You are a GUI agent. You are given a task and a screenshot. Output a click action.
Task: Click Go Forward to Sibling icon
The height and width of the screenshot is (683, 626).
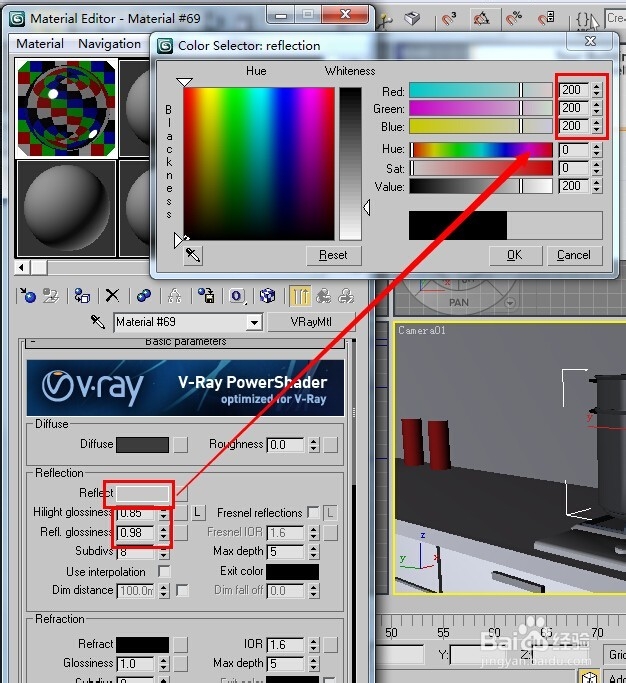(346, 296)
